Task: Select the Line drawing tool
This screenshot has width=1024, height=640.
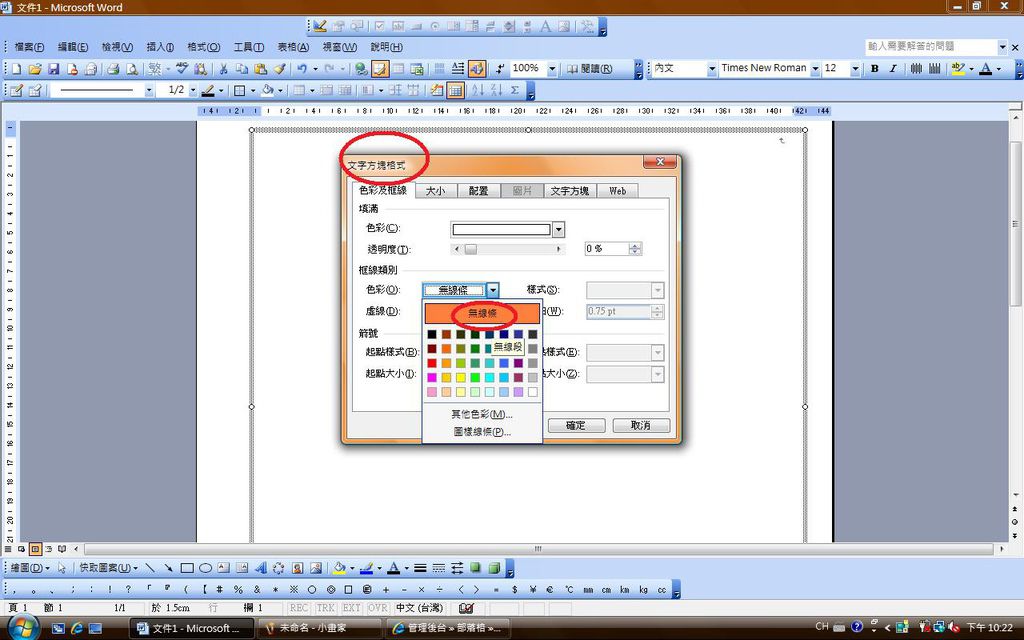Action: pos(150,568)
